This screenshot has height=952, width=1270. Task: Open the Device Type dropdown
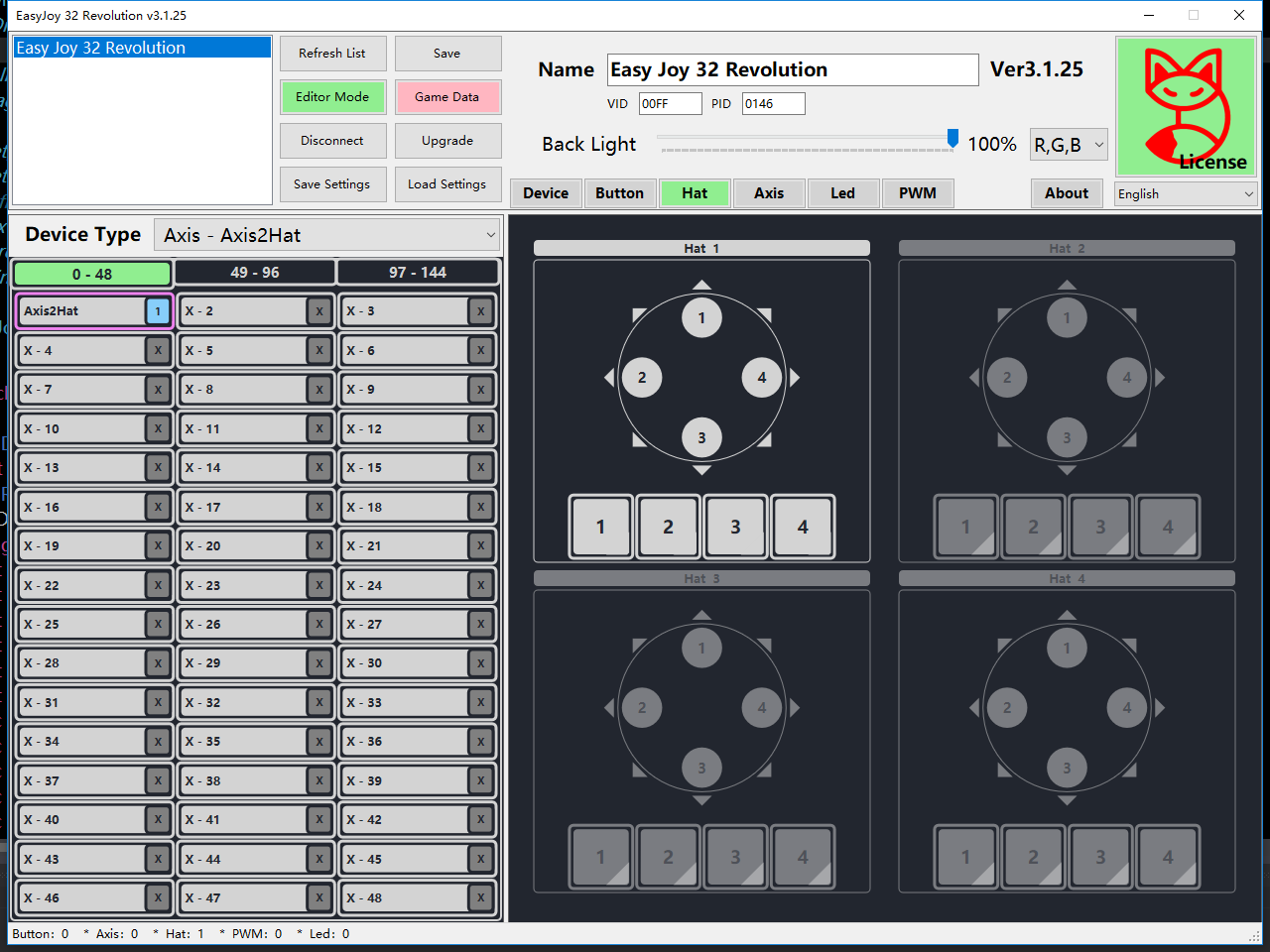[327, 235]
